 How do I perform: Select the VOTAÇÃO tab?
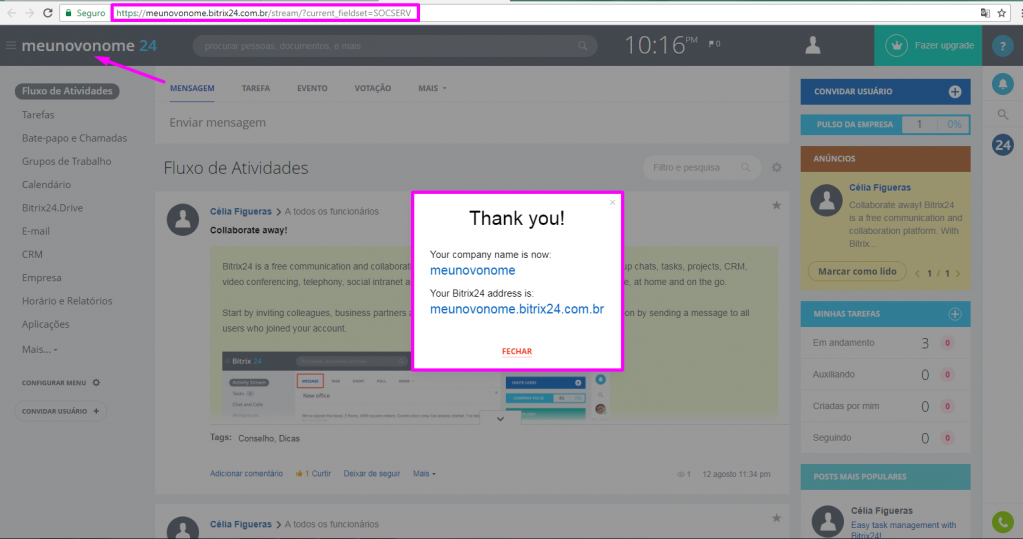[x=373, y=88]
